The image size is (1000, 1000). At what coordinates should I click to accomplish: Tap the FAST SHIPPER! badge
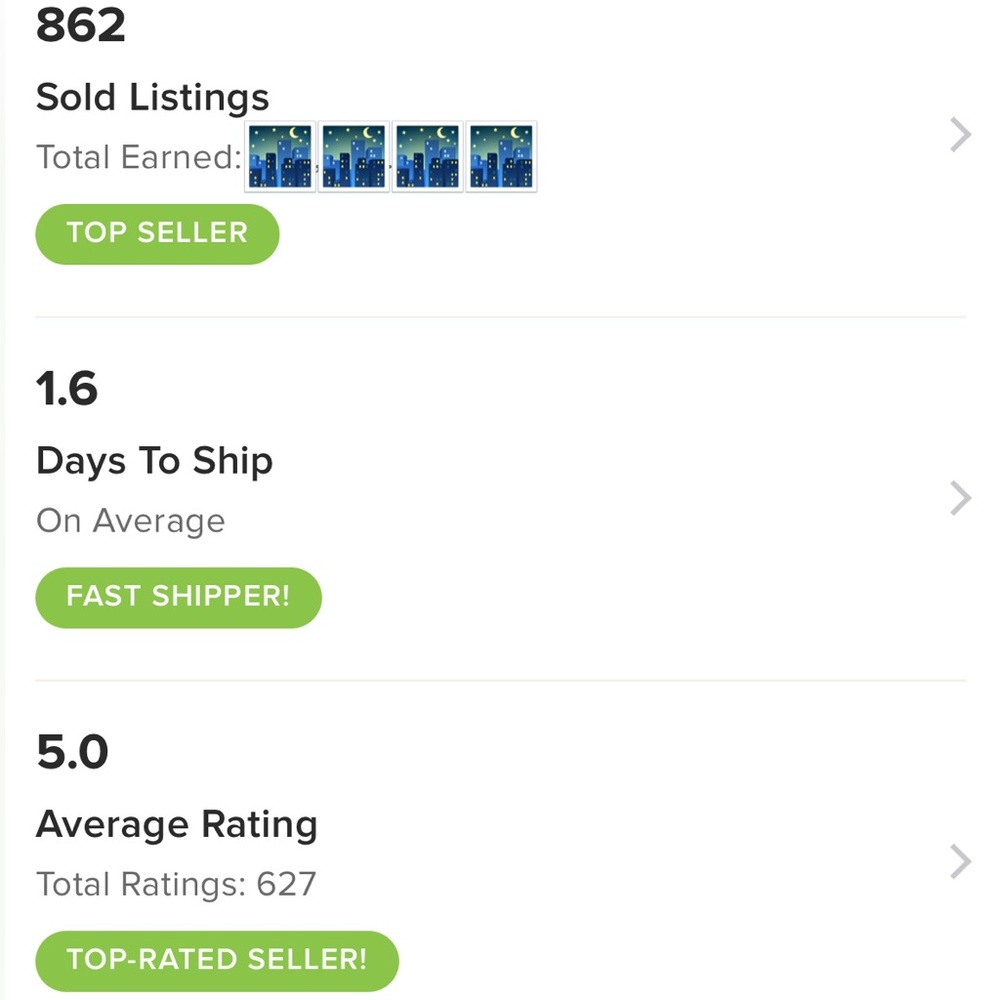tap(178, 598)
